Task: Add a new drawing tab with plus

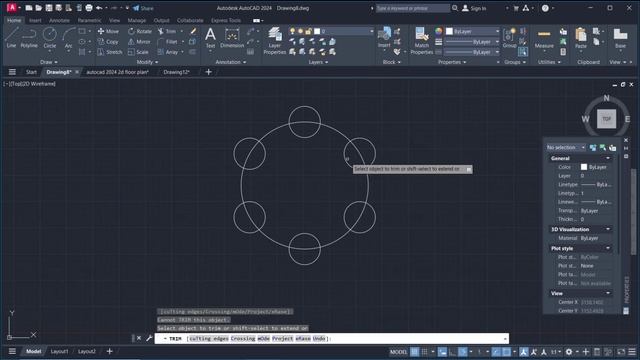Action: pos(209,72)
